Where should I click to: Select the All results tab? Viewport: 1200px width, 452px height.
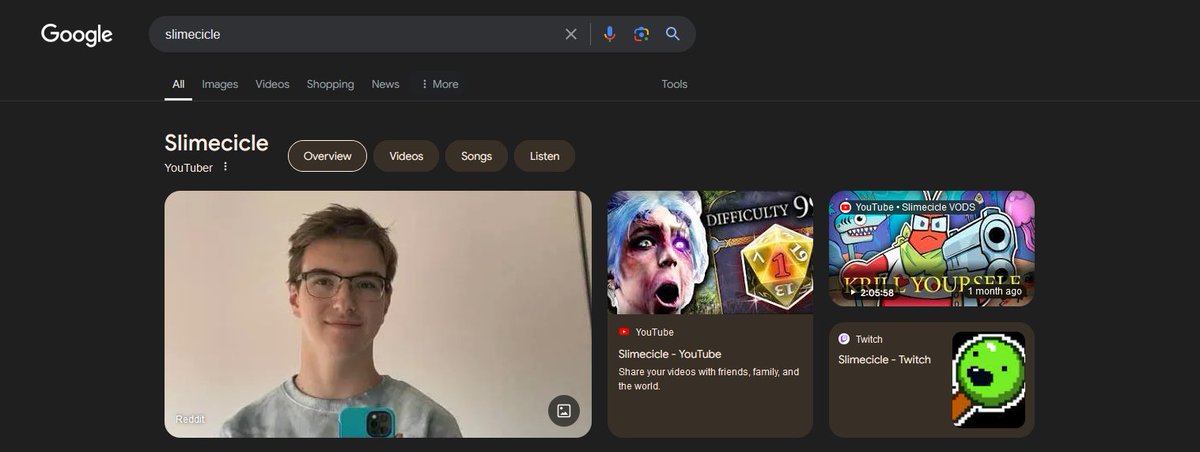pyautogui.click(x=178, y=84)
